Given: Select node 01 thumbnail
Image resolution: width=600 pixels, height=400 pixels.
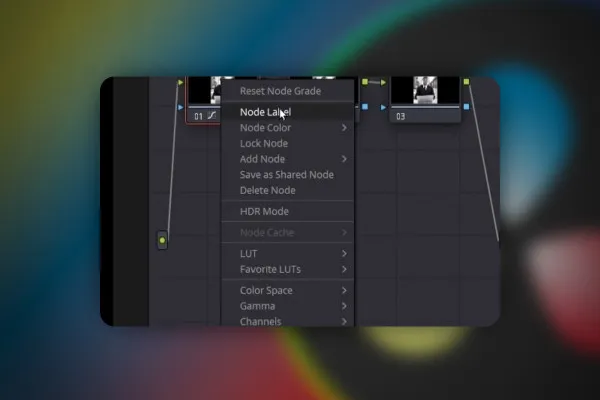Looking at the screenshot, I should coord(205,90).
